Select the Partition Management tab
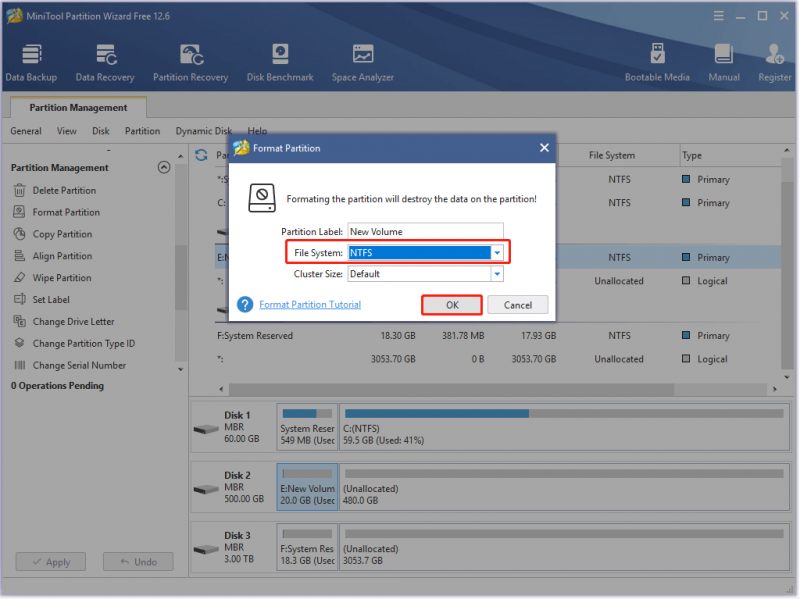 pyautogui.click(x=78, y=108)
